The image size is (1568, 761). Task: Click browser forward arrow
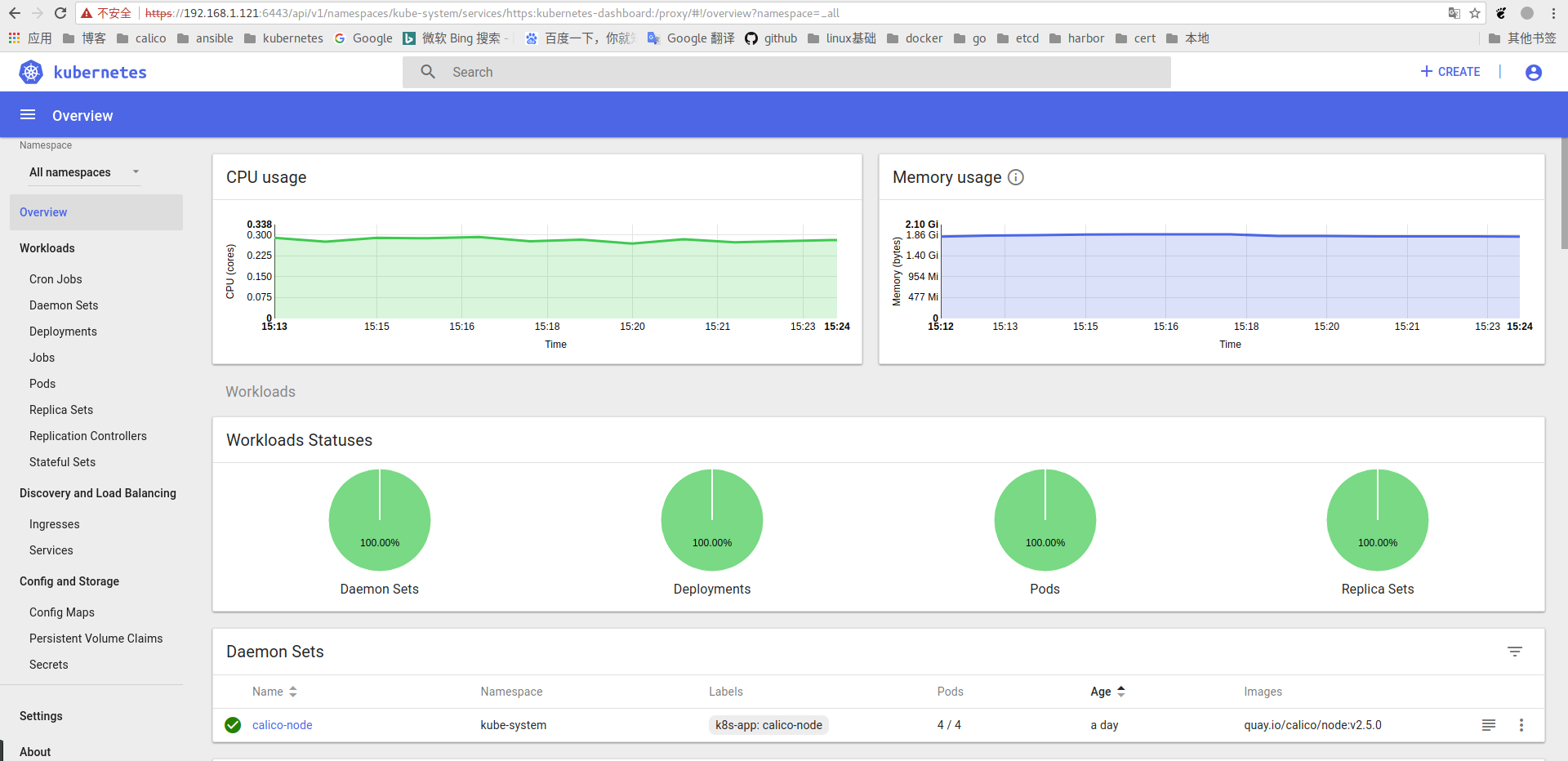pos(38,13)
